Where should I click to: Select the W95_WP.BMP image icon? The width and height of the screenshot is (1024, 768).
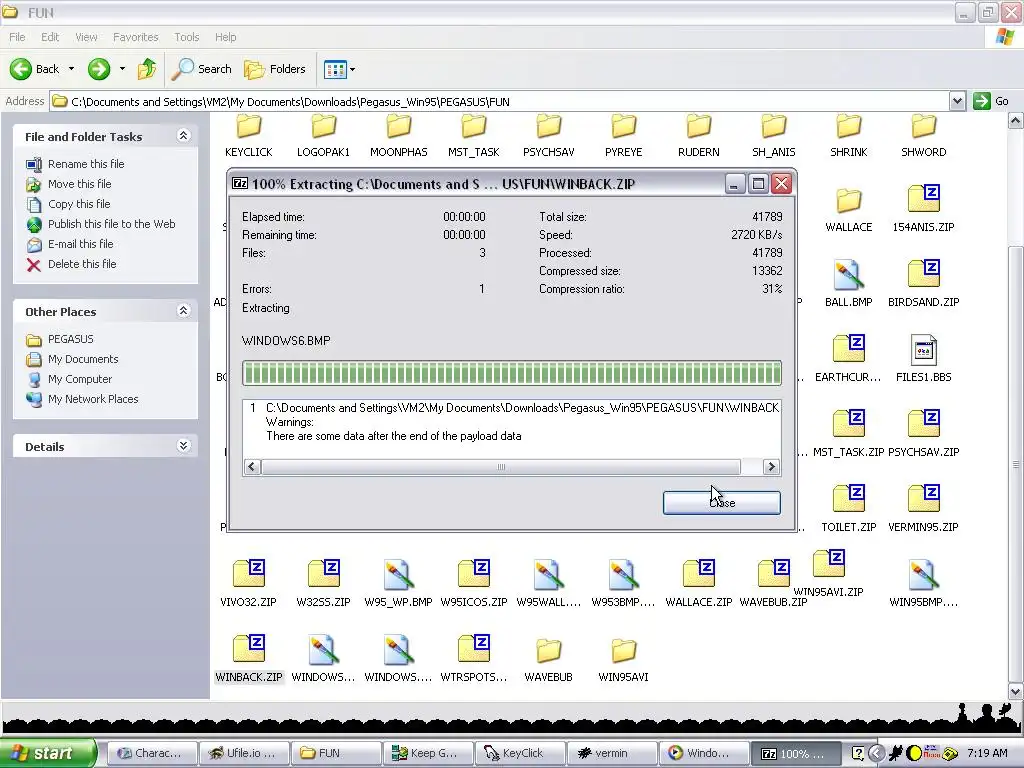[398, 575]
